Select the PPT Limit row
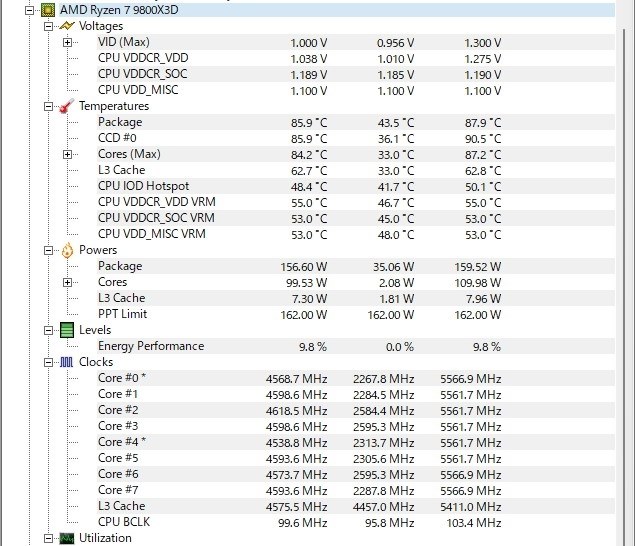The width and height of the screenshot is (635, 546). click(356, 314)
